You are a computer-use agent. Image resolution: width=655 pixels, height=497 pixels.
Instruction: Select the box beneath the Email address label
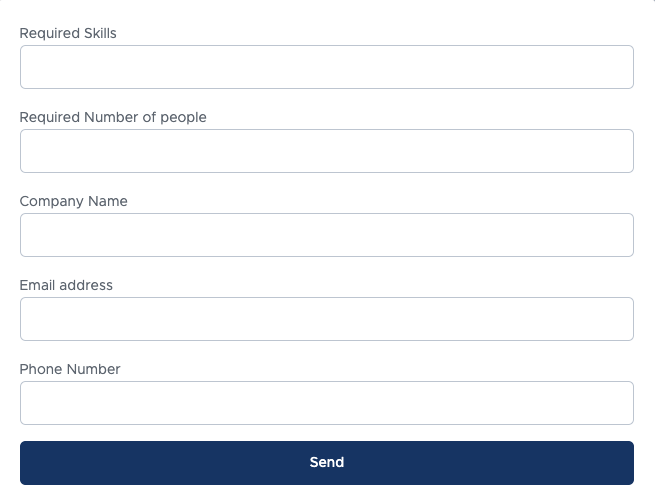tap(326, 319)
